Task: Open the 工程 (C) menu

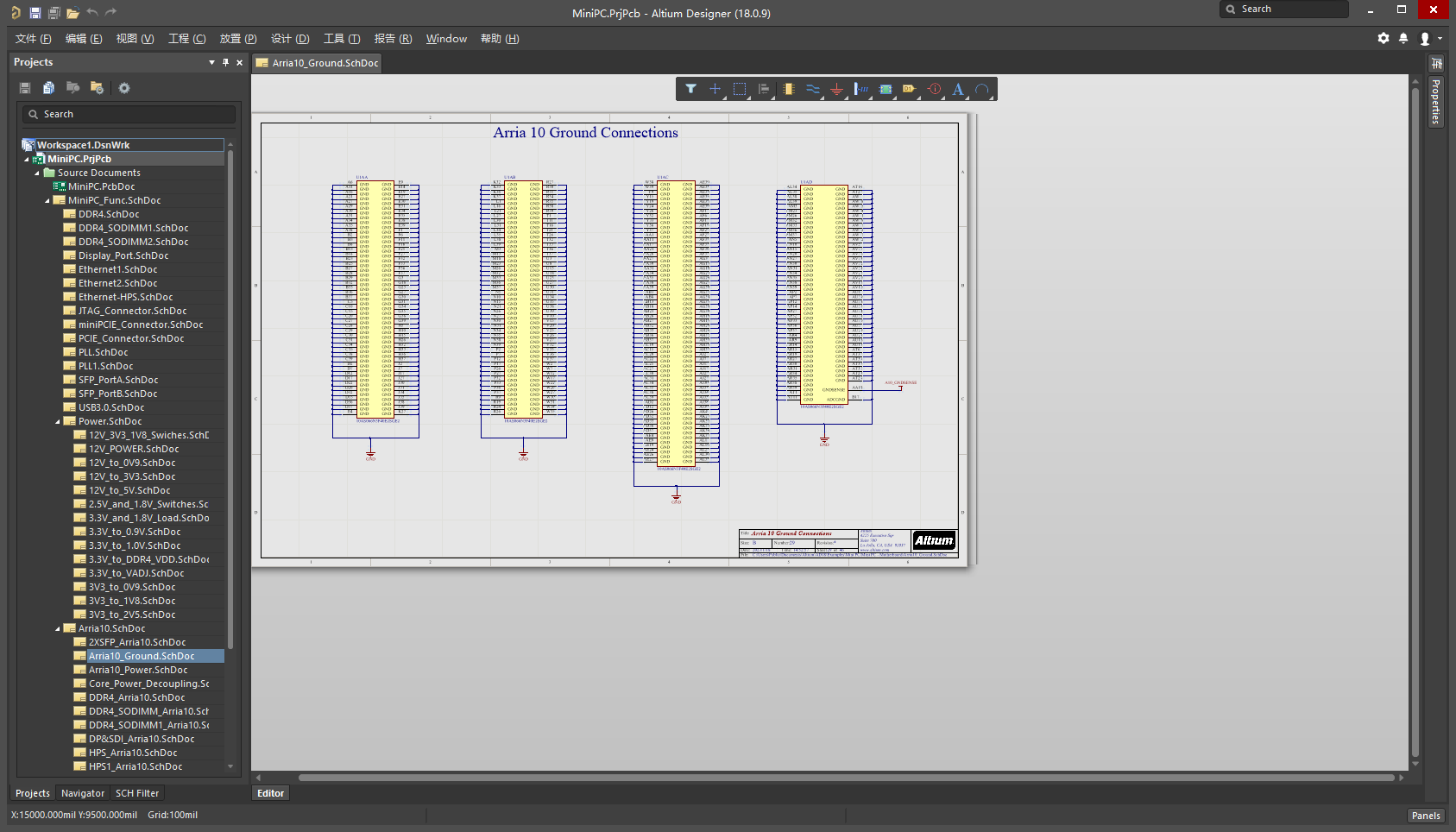Action: (x=187, y=39)
